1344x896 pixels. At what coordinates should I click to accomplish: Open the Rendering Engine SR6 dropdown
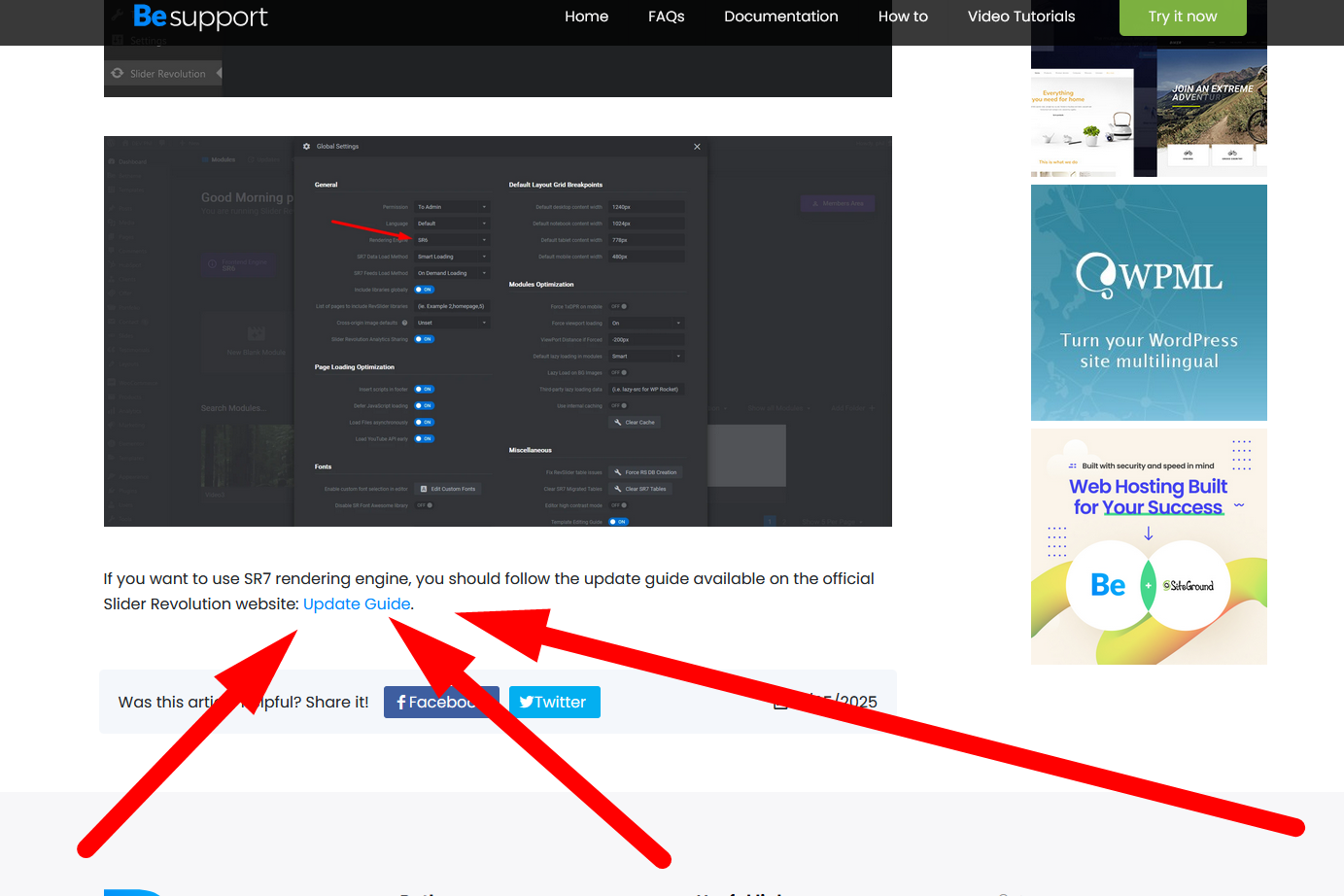pos(452,240)
